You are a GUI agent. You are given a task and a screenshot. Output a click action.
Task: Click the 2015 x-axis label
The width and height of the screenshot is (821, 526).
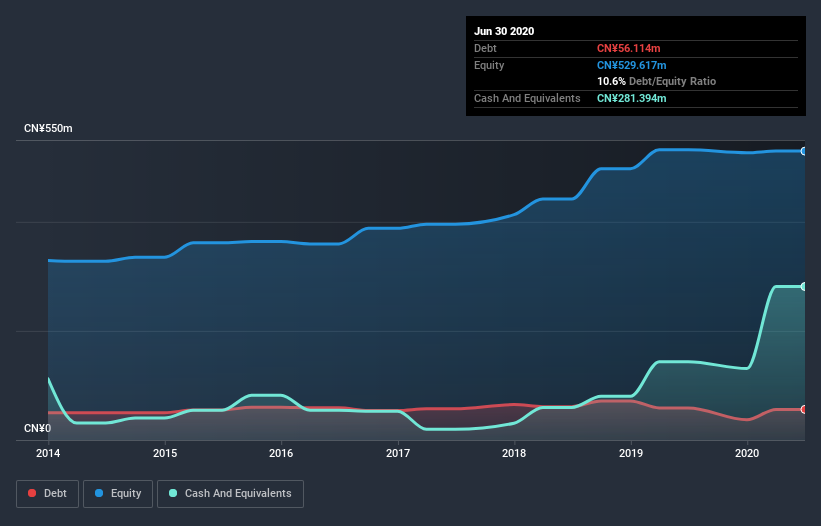(x=165, y=453)
